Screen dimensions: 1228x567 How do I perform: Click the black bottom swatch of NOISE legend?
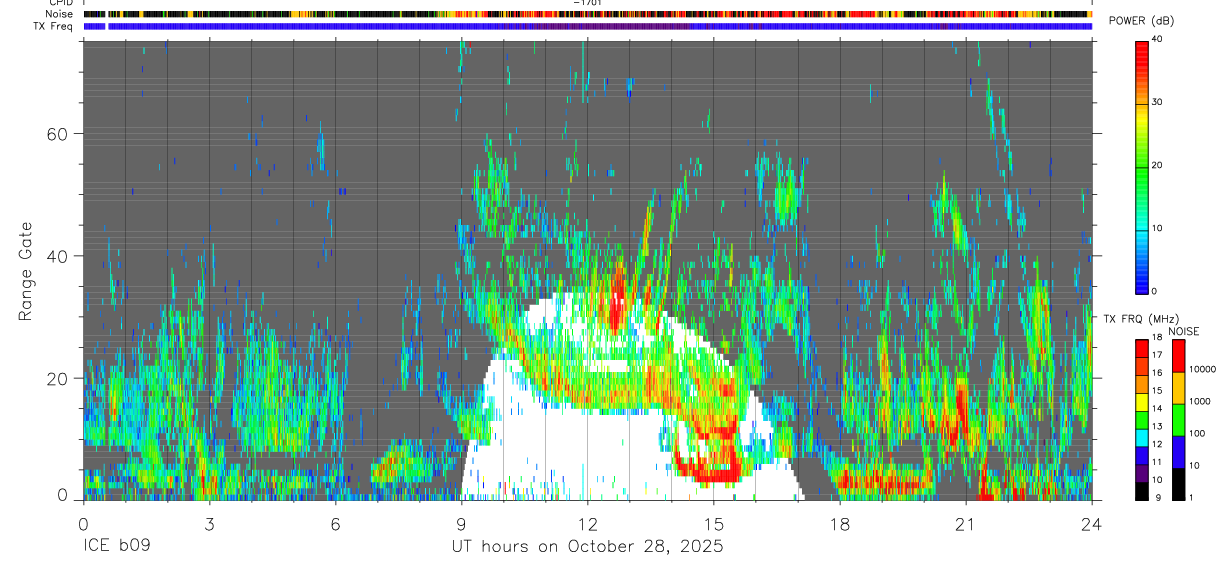coord(1178,484)
